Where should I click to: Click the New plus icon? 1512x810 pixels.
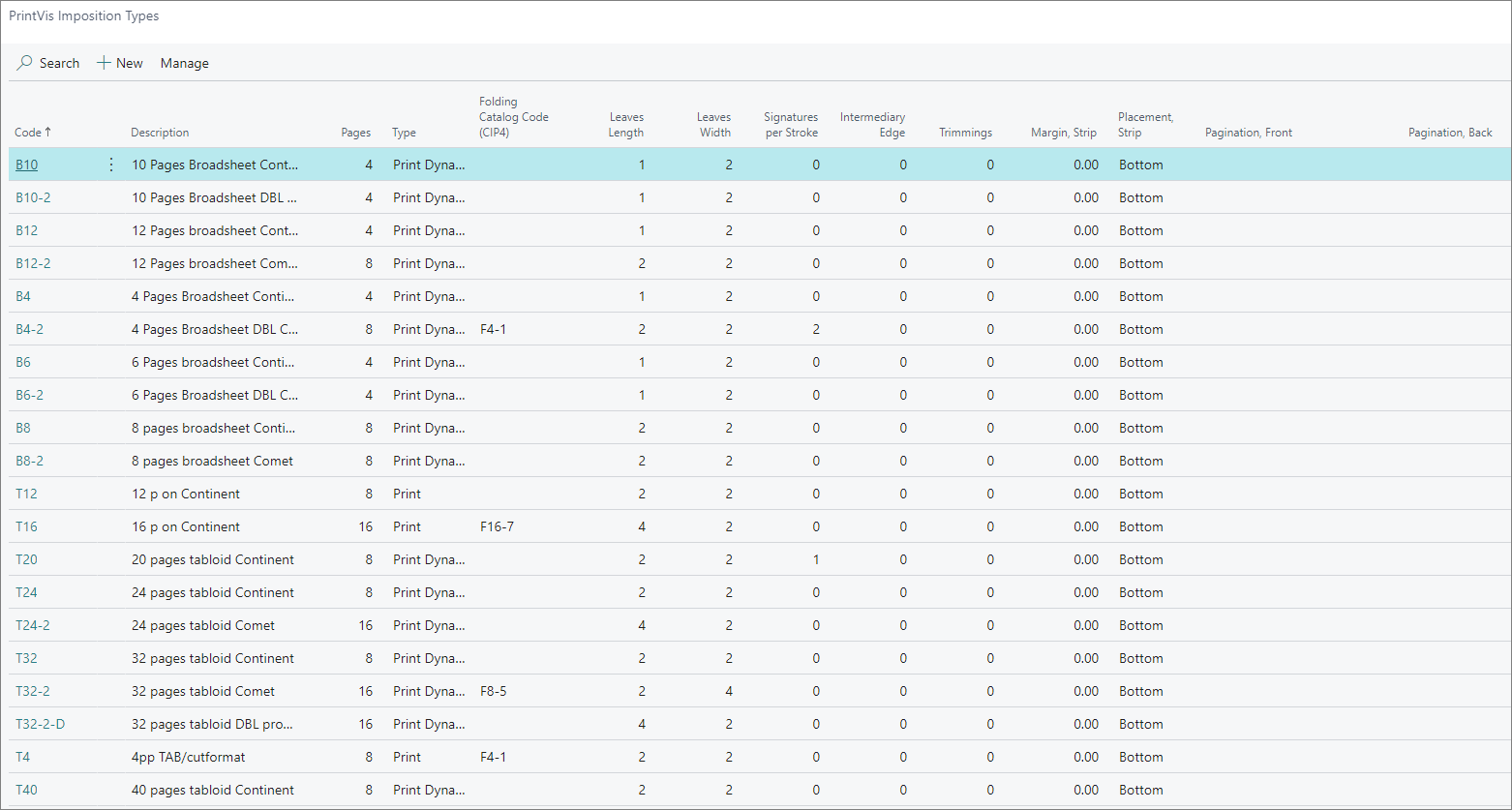point(104,63)
